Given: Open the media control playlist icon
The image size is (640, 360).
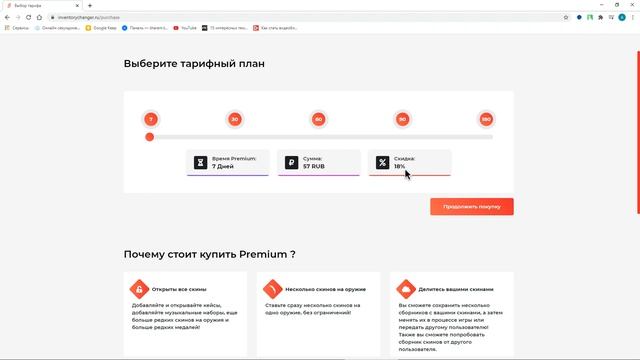Looking at the screenshot, I should 611,17.
